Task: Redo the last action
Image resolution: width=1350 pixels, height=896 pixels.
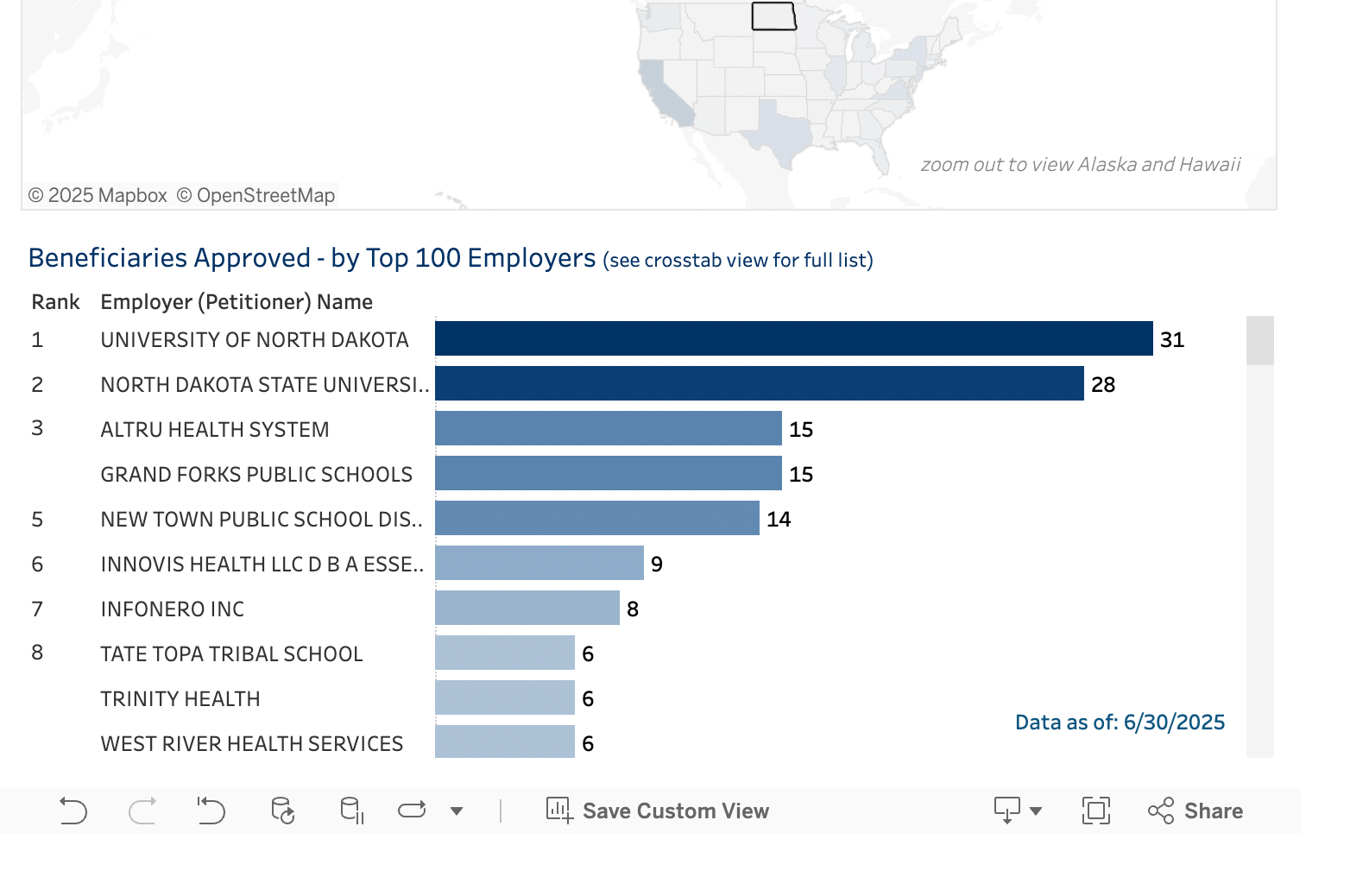Action: pyautogui.click(x=143, y=811)
